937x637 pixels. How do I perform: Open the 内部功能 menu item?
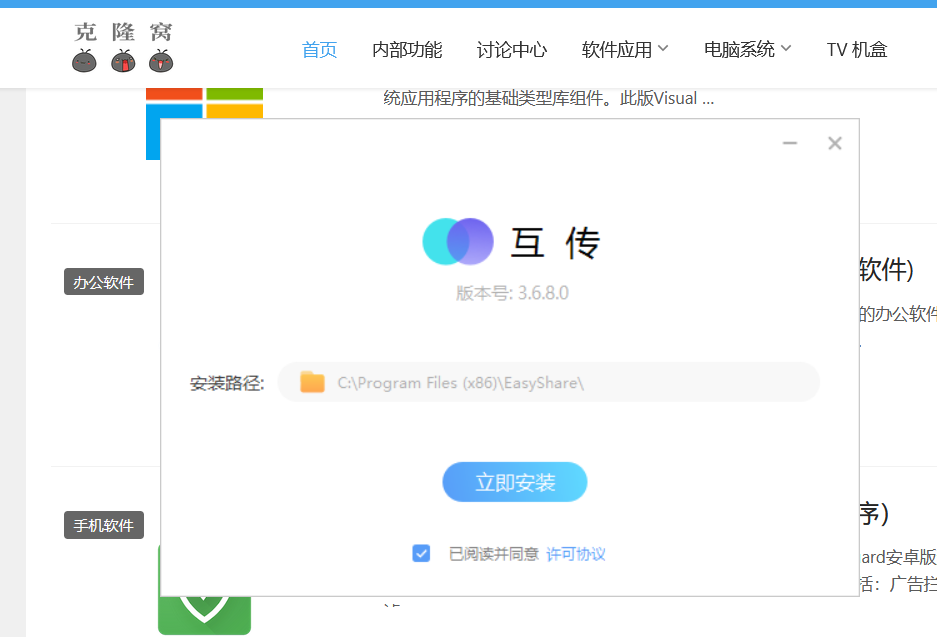(x=407, y=50)
